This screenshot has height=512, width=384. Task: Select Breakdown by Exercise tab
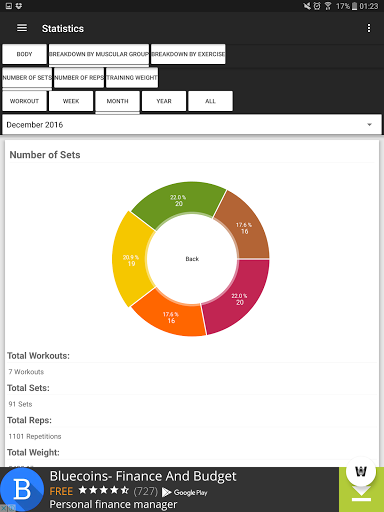(188, 54)
